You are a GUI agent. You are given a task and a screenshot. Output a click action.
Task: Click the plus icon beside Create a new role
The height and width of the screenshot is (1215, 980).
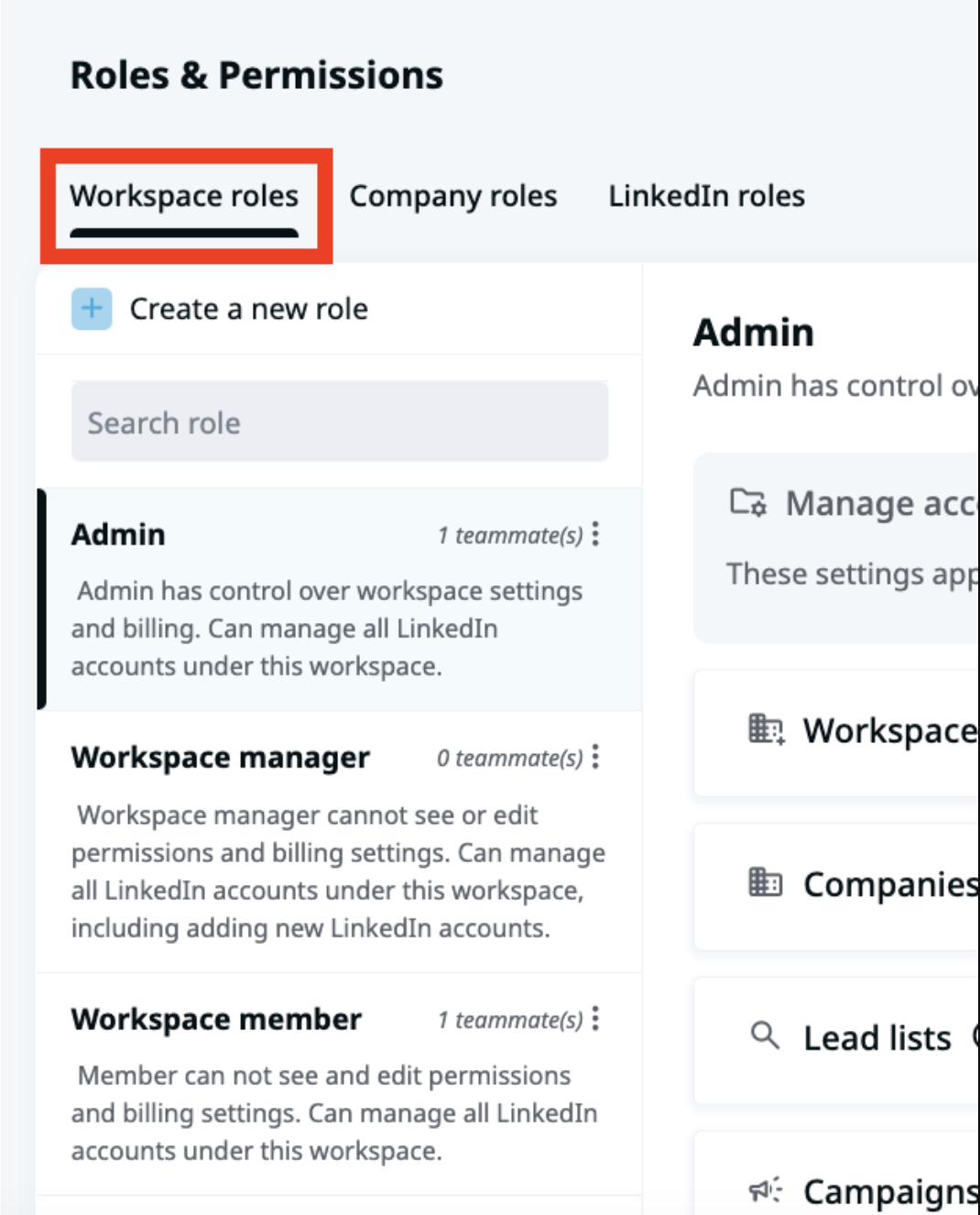(92, 309)
